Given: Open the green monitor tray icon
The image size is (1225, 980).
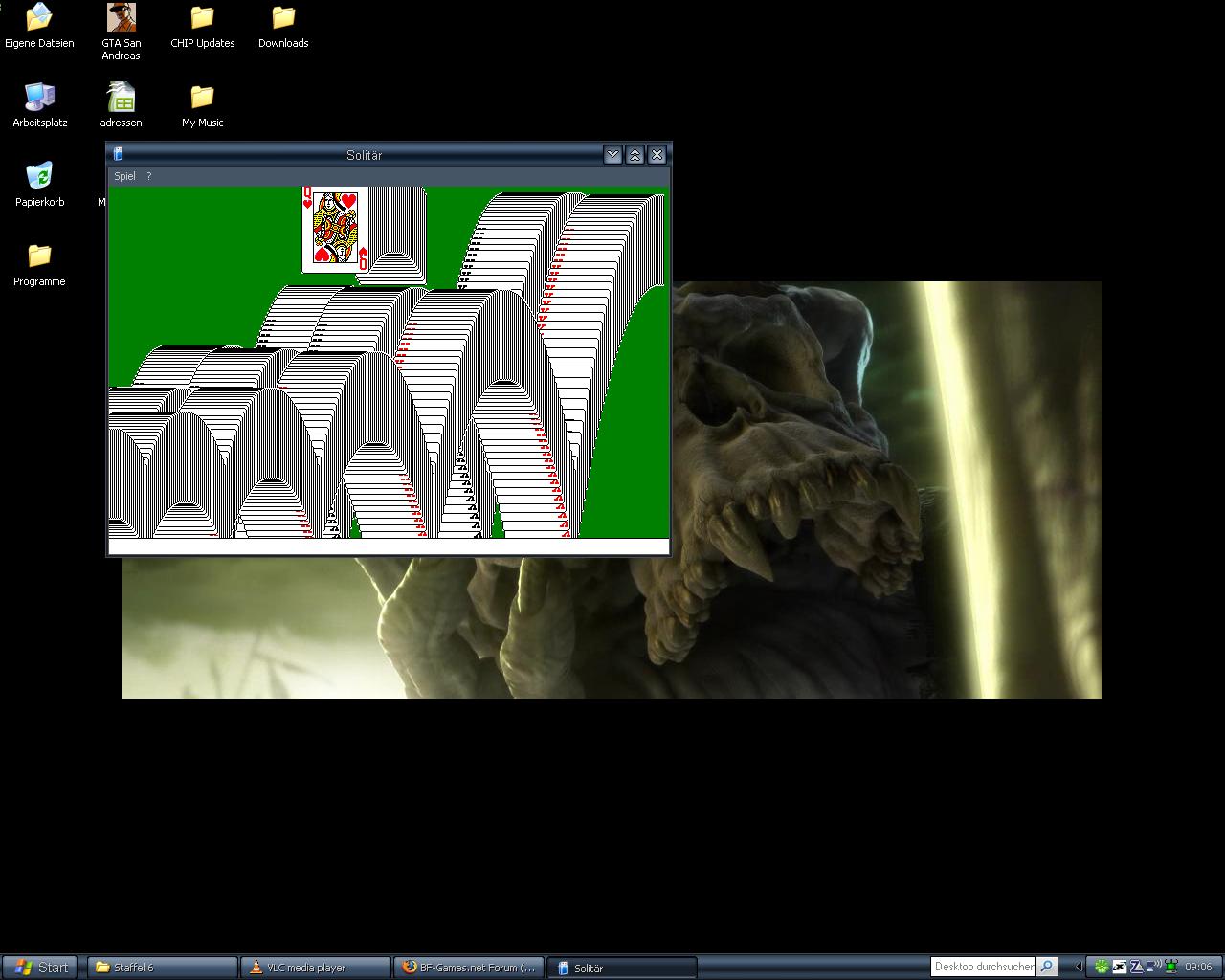Looking at the screenshot, I should (x=1169, y=967).
